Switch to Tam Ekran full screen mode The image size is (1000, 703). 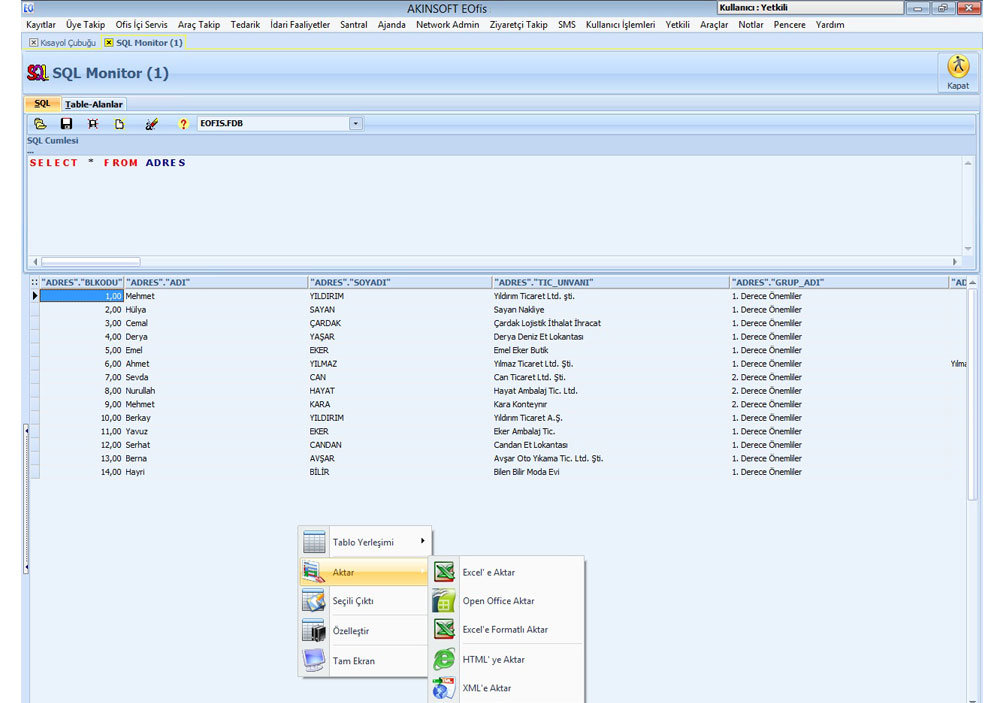tap(365, 661)
